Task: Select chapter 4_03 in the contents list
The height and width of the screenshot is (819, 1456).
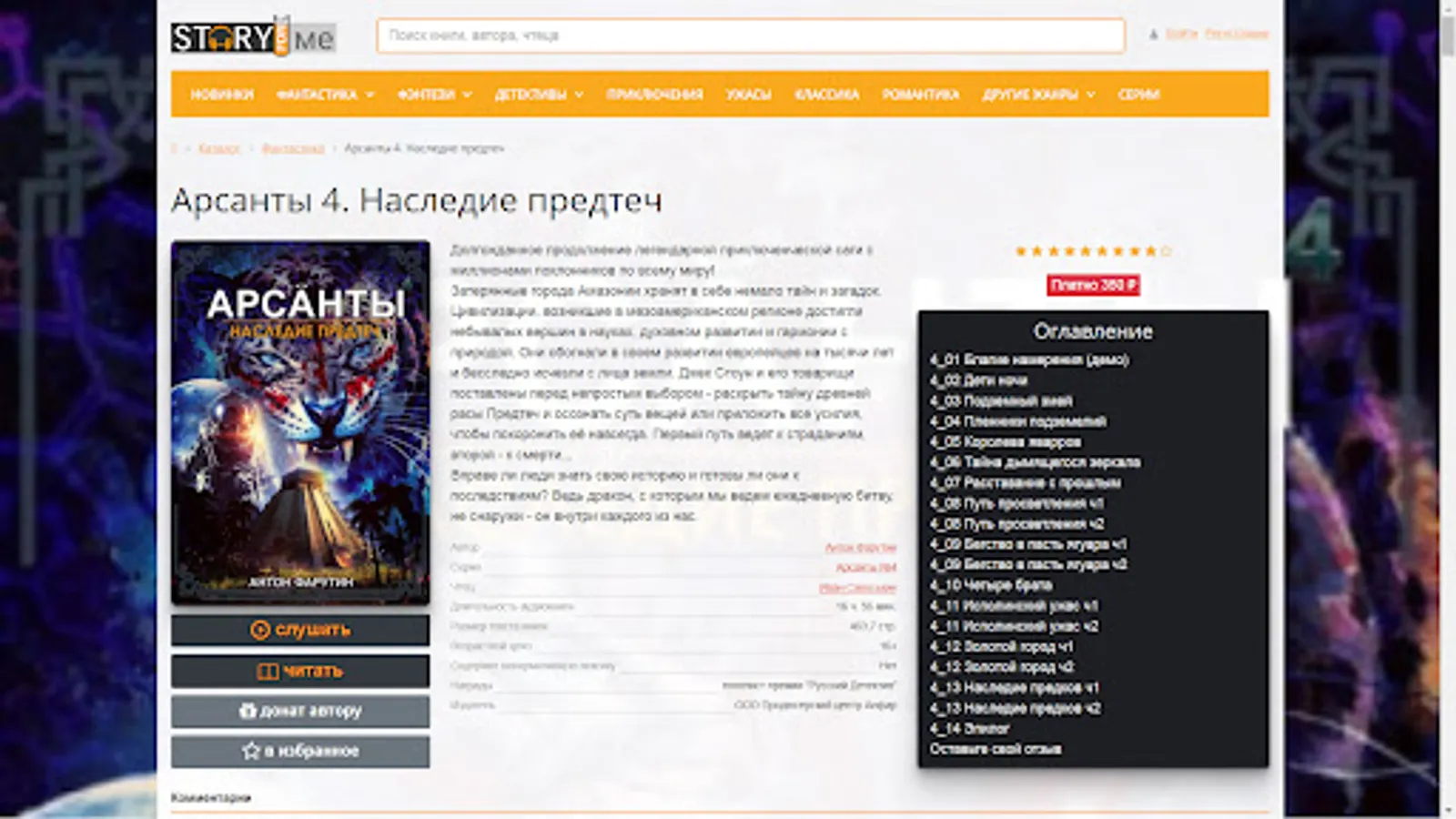Action: [1001, 401]
